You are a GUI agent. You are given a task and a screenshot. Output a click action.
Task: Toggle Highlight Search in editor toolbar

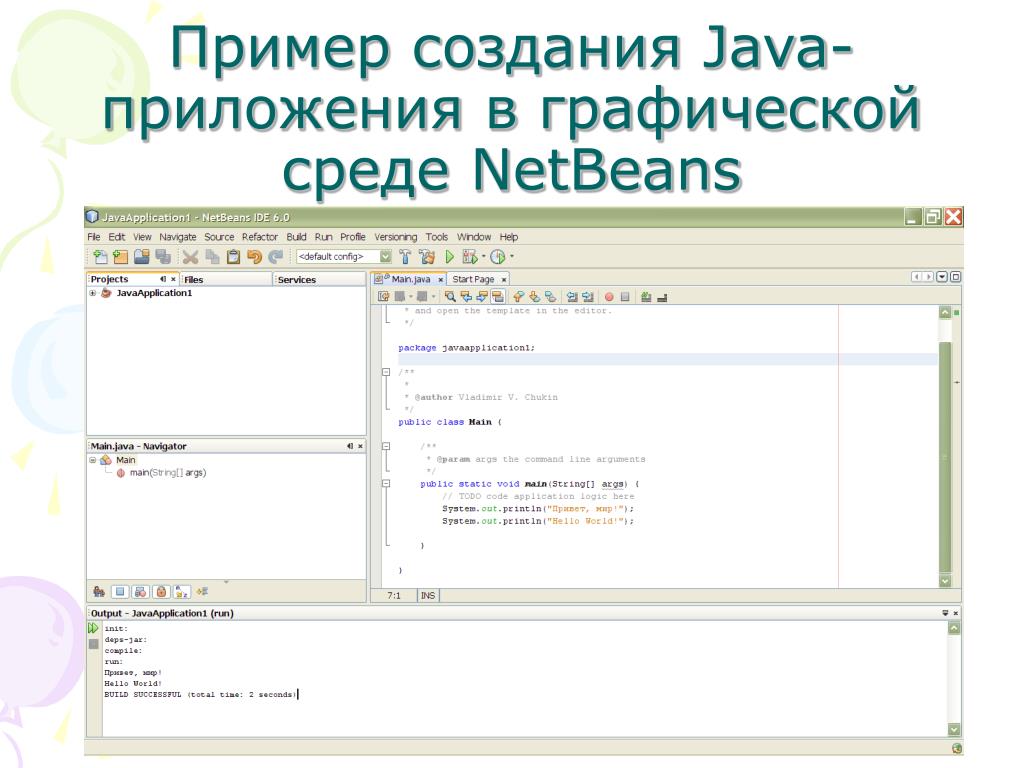pos(498,296)
